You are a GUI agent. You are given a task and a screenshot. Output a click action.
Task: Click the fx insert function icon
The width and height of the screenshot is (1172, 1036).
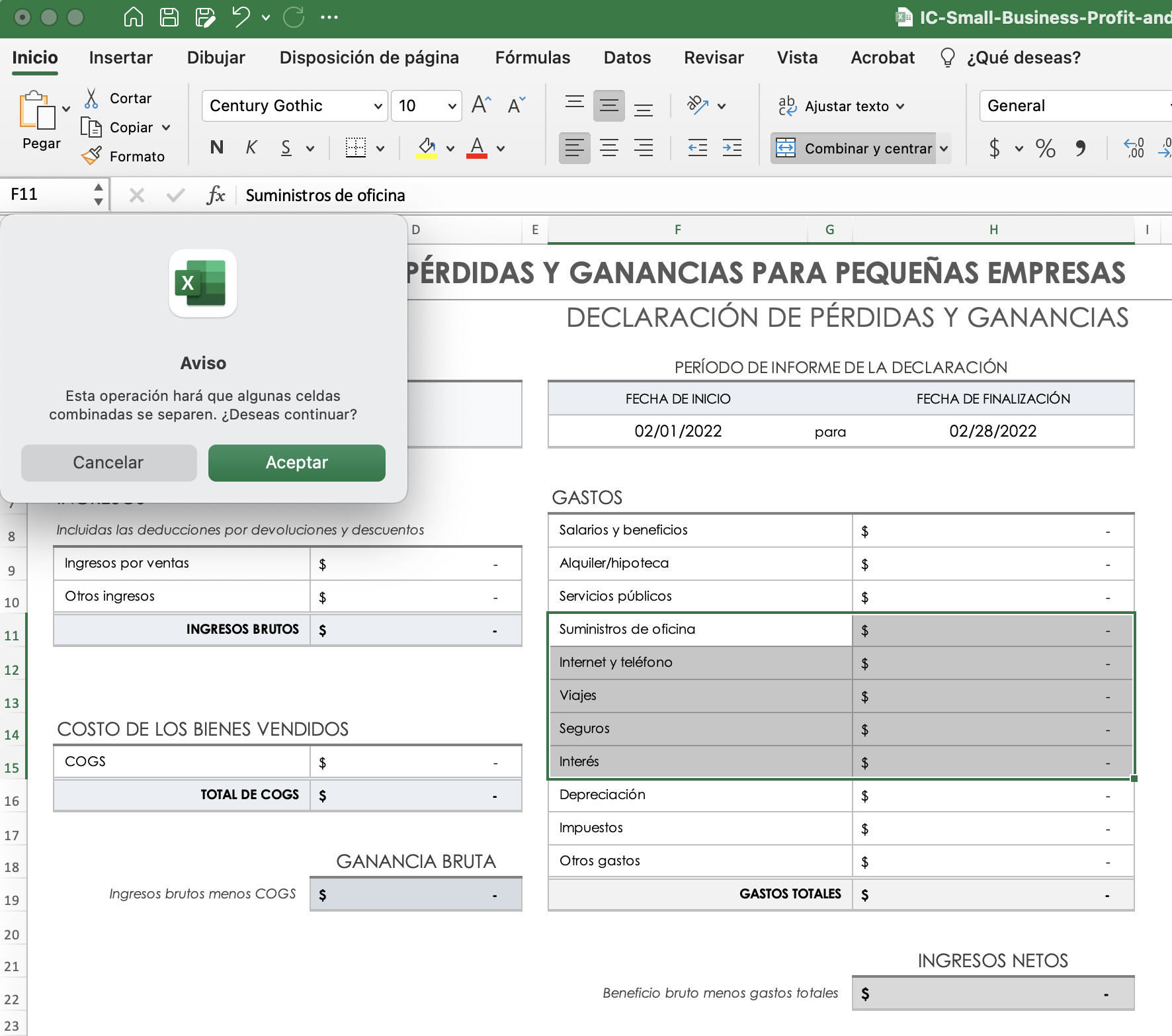click(216, 195)
